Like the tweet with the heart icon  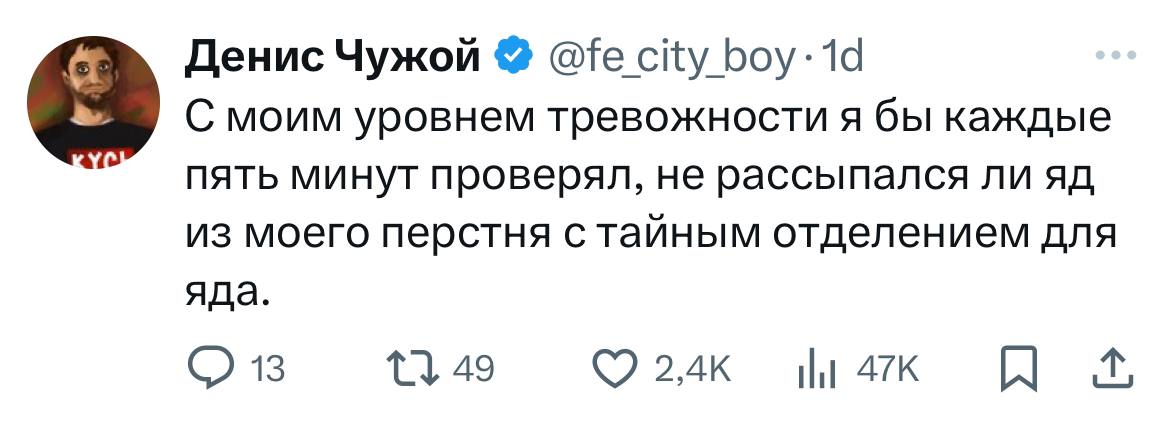pos(615,368)
